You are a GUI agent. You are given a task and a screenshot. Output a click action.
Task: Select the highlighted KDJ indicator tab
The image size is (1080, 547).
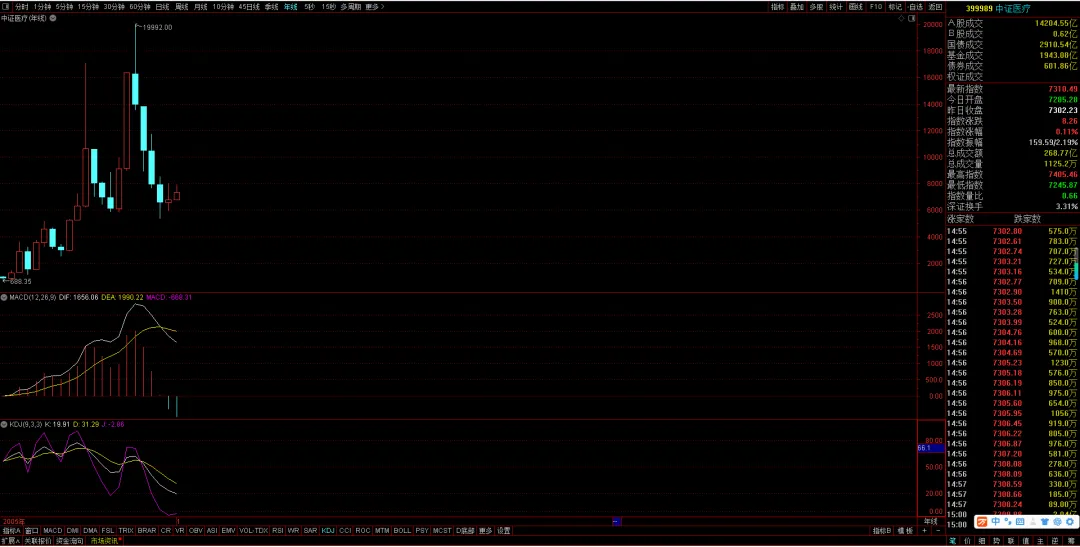328,530
